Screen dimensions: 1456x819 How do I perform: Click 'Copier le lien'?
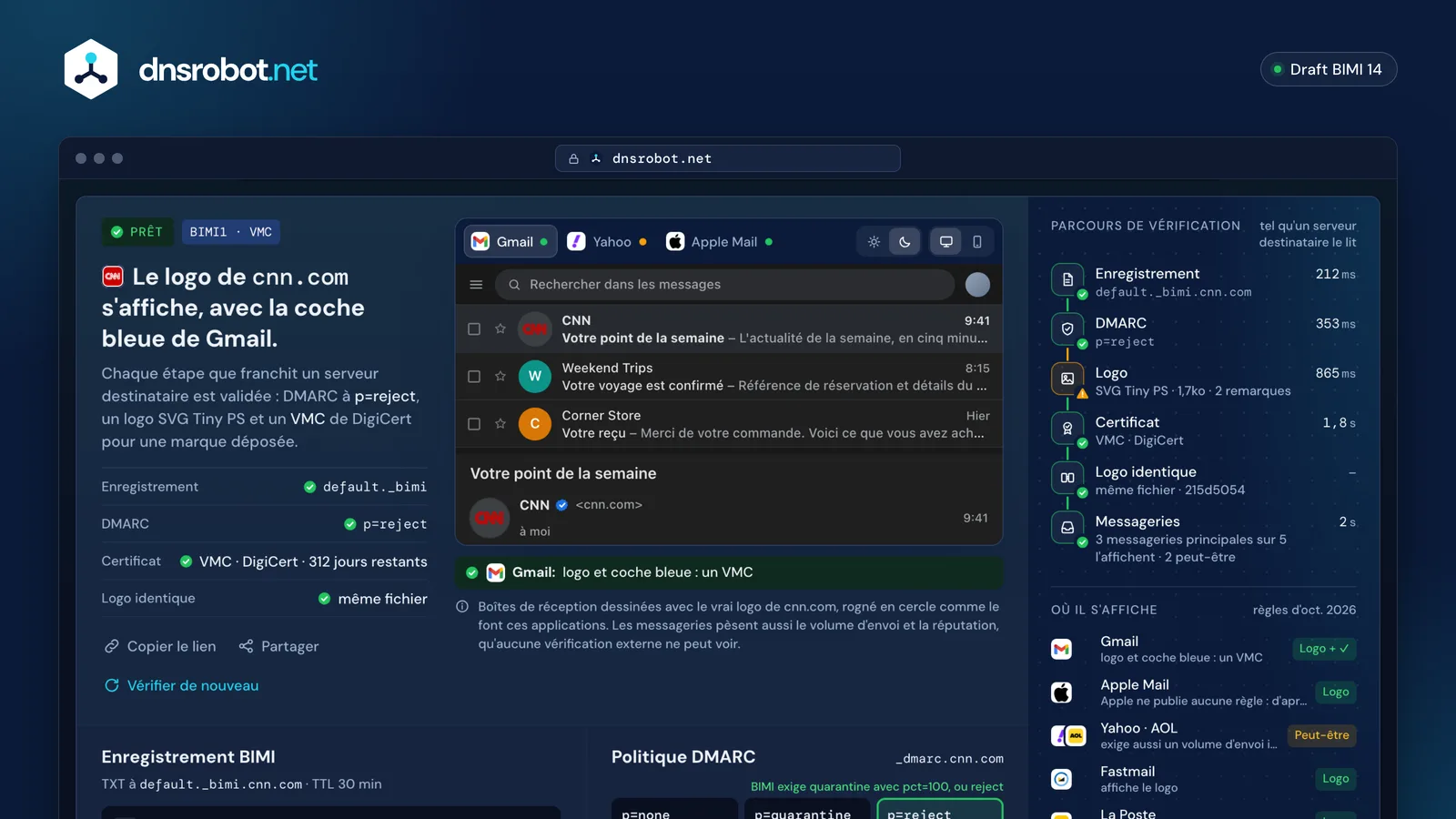[160, 646]
